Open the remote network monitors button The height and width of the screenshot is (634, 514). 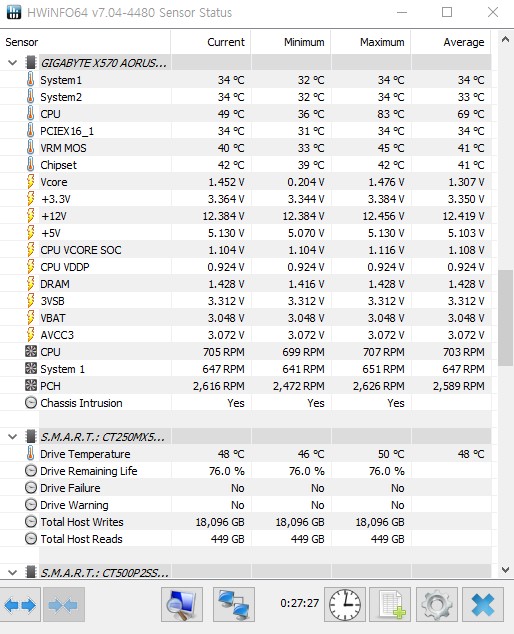tap(234, 605)
